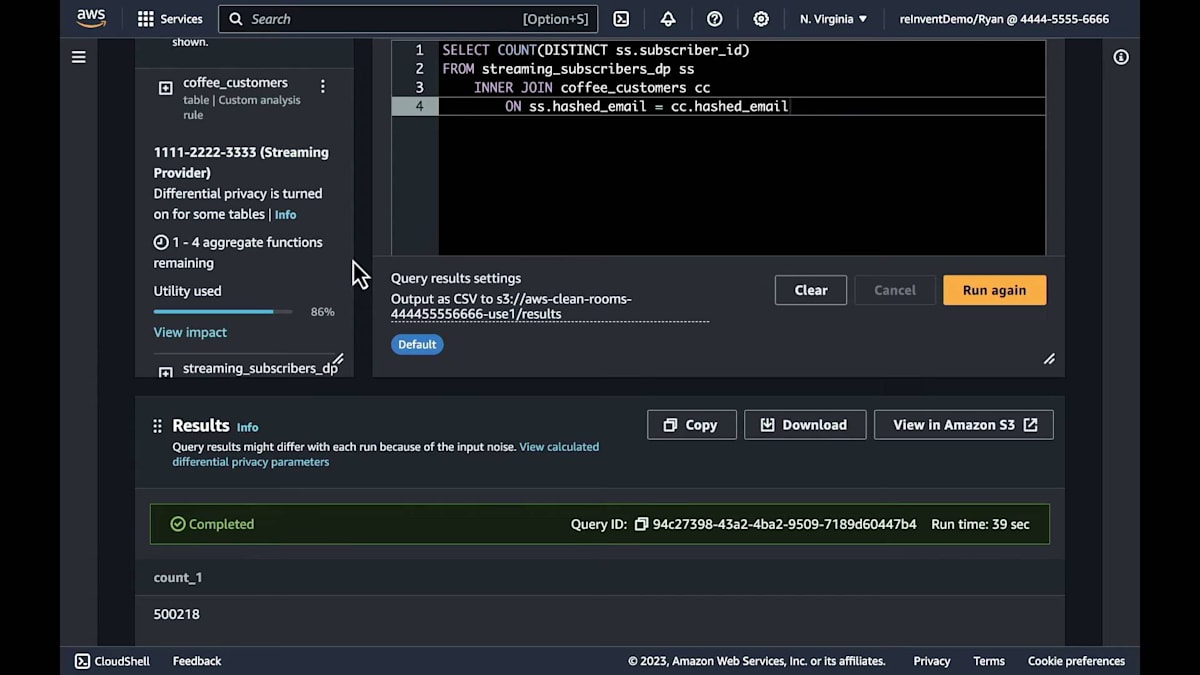This screenshot has height=675, width=1200.
Task: Click the Run again button
Action: [x=994, y=290]
